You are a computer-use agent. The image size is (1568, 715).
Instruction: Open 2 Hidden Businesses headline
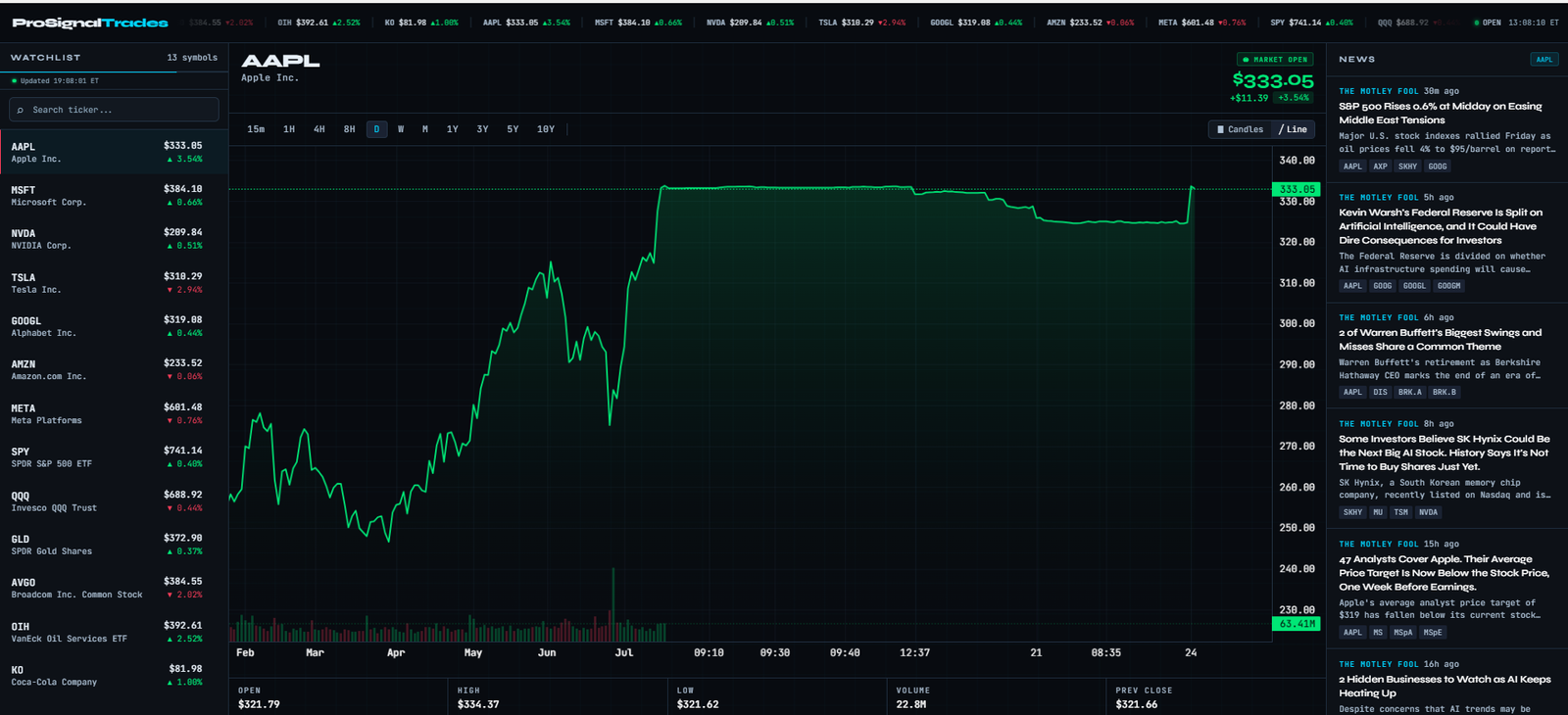click(x=1445, y=686)
